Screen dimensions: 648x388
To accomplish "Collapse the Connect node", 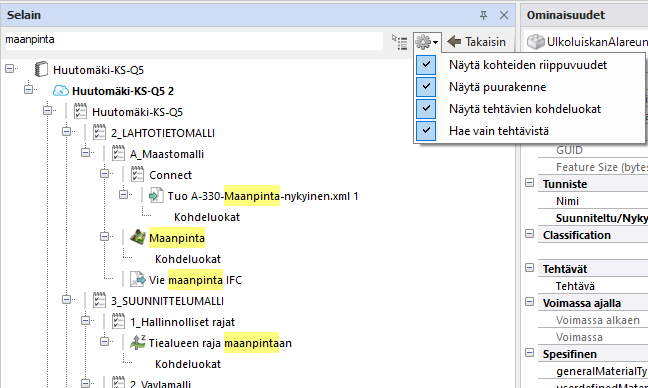I will (x=104, y=174).
